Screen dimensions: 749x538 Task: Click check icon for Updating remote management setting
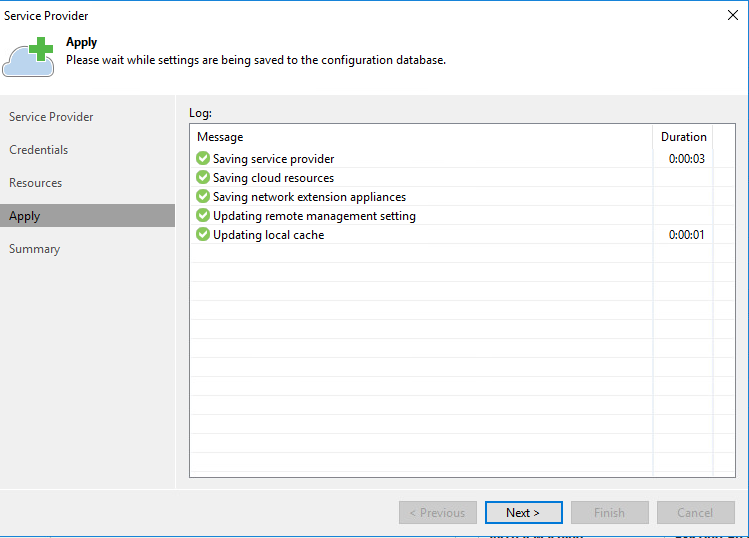pos(203,216)
